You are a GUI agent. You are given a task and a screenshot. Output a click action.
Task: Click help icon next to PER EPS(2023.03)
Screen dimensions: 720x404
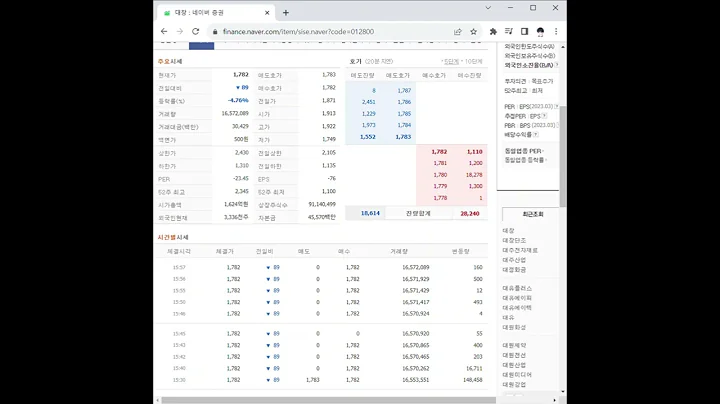557,107
